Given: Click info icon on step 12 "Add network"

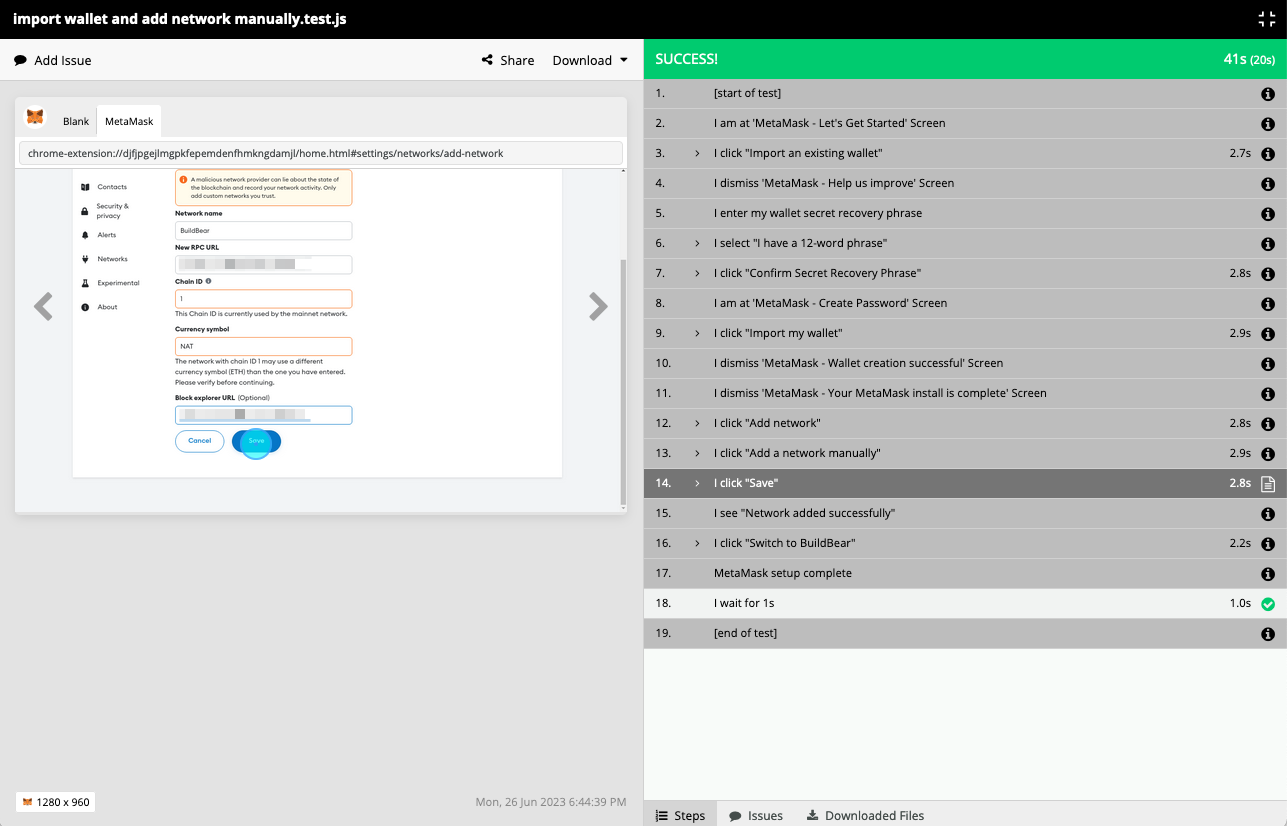Looking at the screenshot, I should (1267, 424).
